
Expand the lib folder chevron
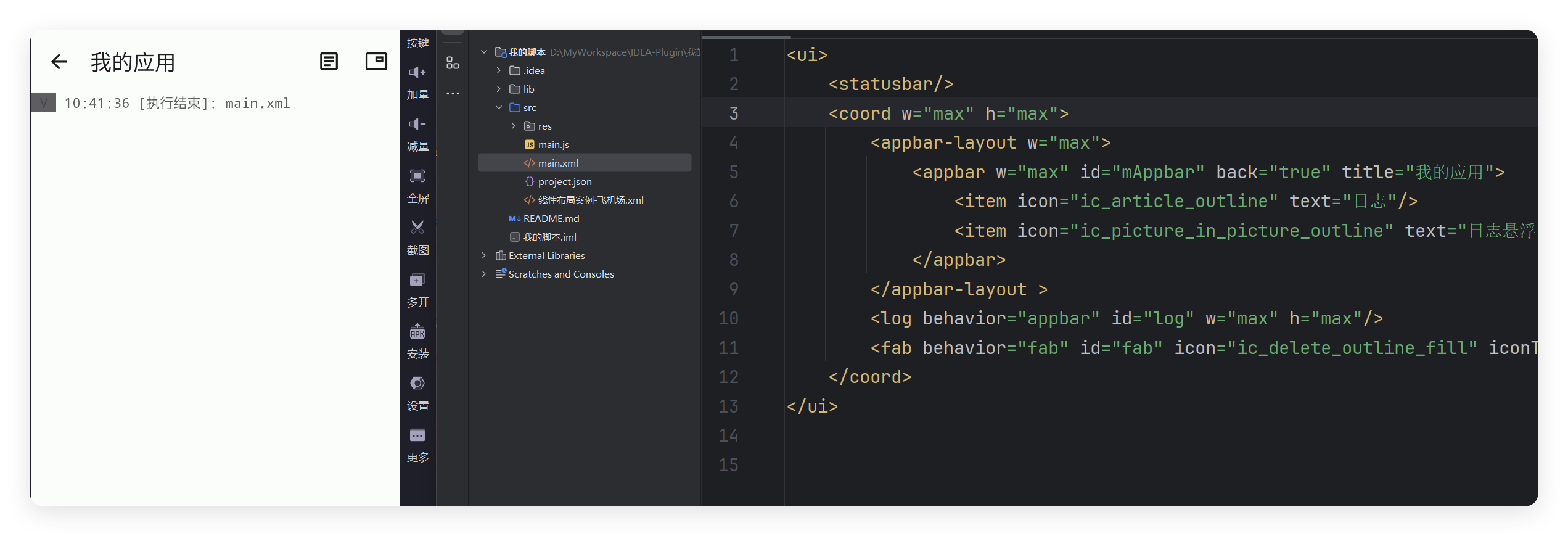point(499,89)
